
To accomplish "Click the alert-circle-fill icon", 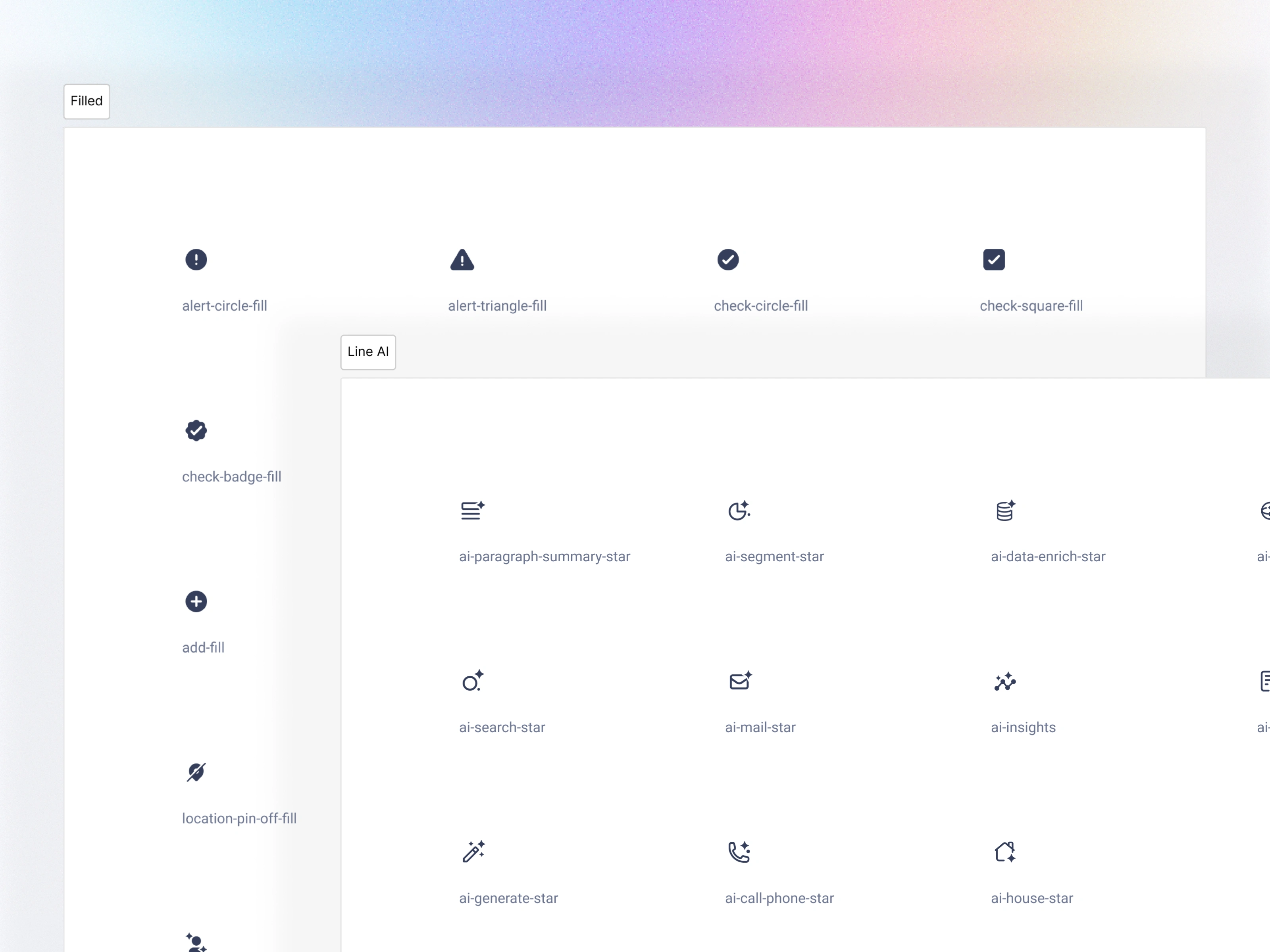I will point(196,259).
